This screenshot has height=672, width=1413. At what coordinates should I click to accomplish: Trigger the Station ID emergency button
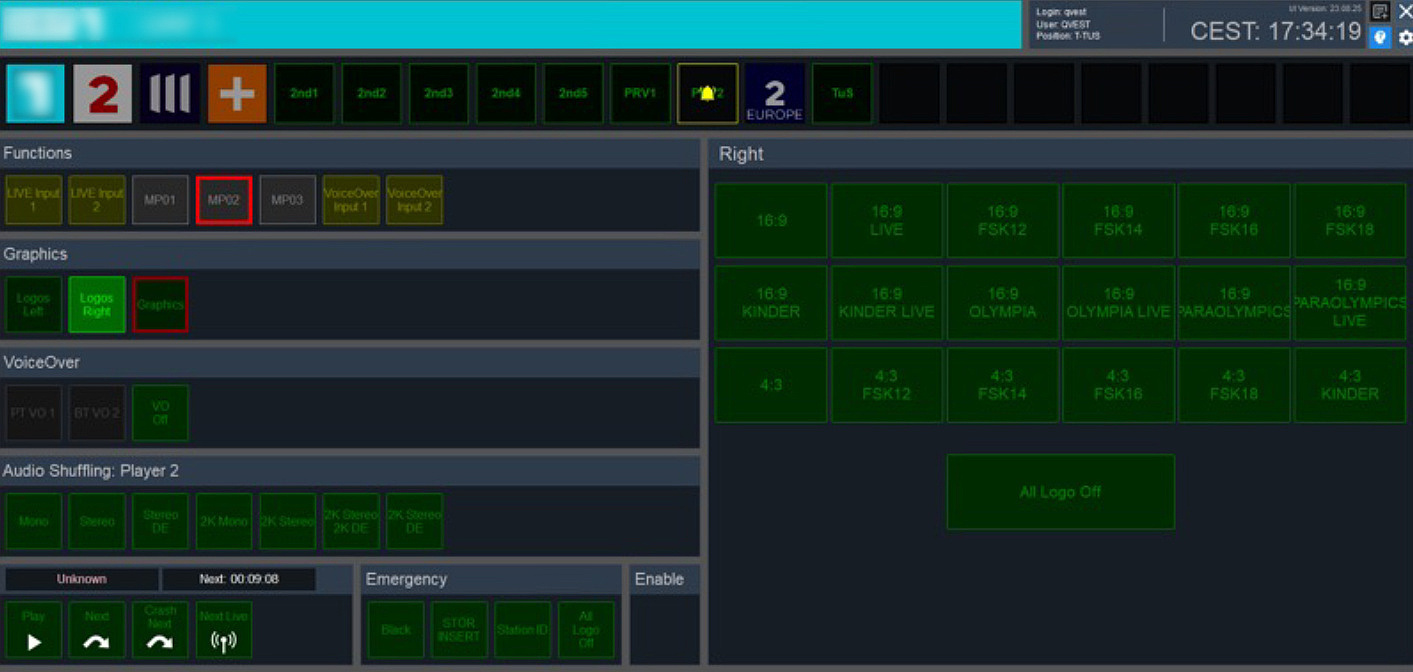[x=523, y=630]
